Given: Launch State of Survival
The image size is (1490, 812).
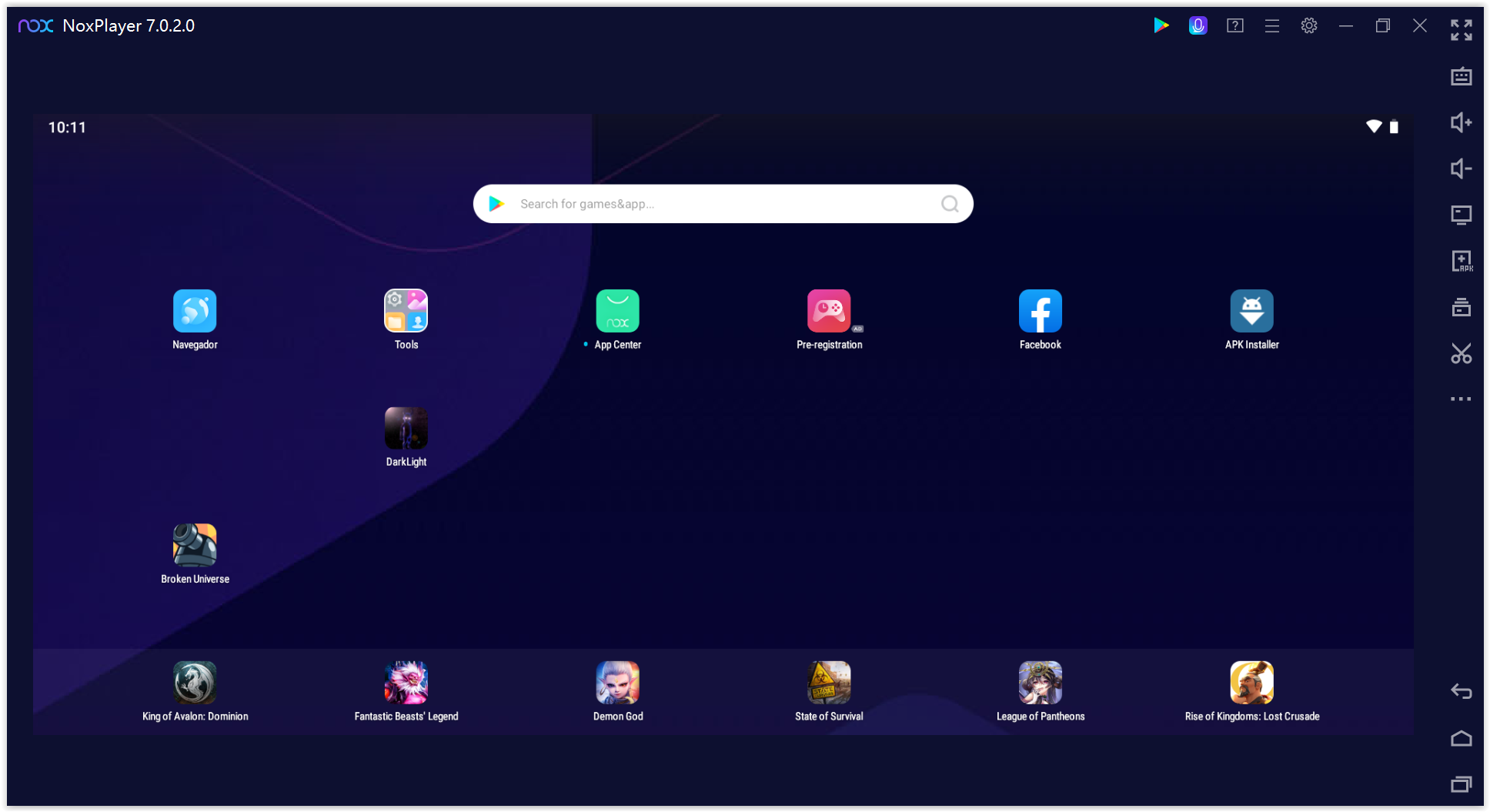Looking at the screenshot, I should tap(829, 683).
